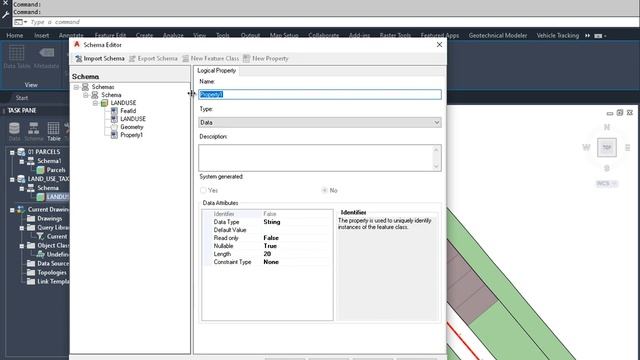This screenshot has width=640, height=360.
Task: Click the Read only False value
Action: pos(271,238)
